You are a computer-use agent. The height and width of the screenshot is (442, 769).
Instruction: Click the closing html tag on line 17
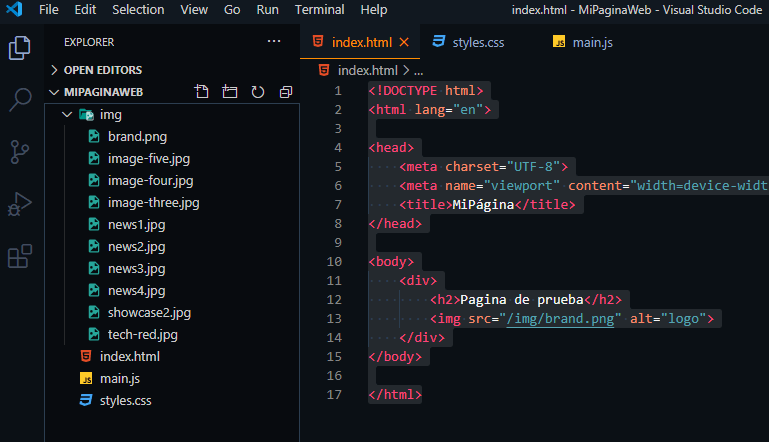395,394
